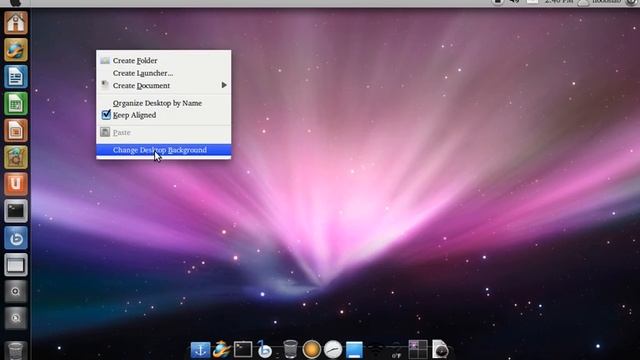
Task: Open the Home Folder launcher icon
Action: click(16, 23)
